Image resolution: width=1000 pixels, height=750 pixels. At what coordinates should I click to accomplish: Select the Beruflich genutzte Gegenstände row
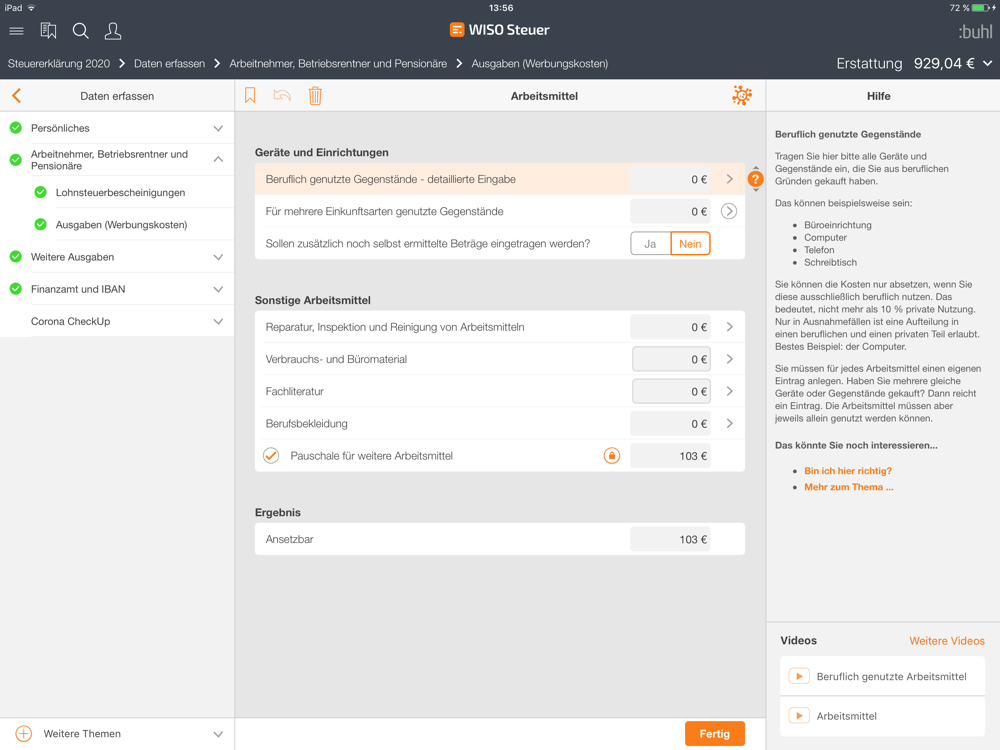[499, 179]
